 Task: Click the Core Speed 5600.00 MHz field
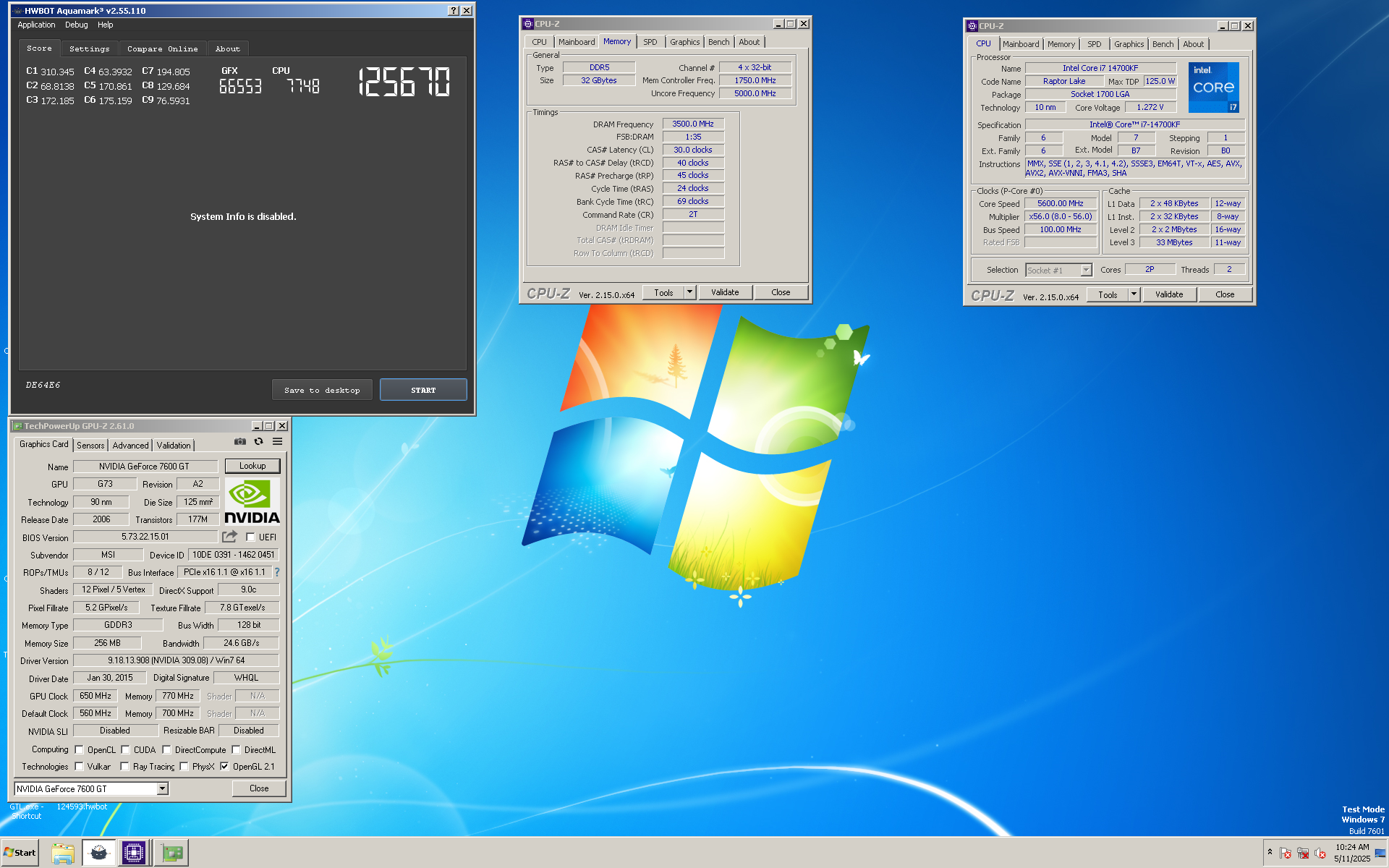click(x=1061, y=203)
